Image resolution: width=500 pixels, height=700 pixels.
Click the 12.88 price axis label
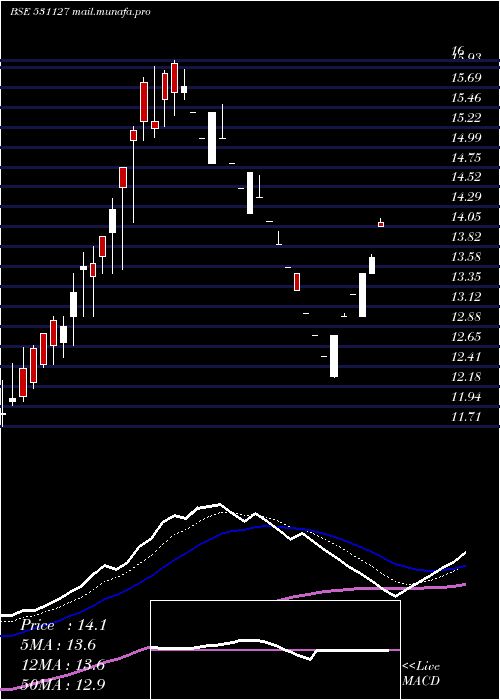click(x=466, y=317)
